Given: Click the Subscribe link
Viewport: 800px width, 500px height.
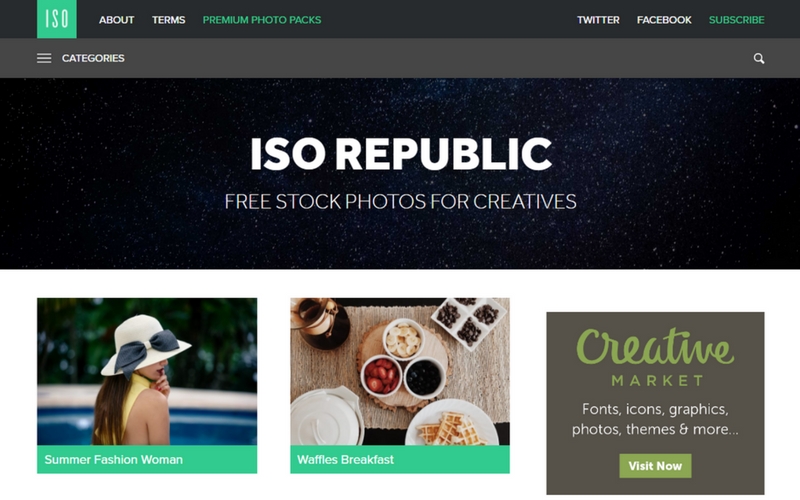Looking at the screenshot, I should point(736,20).
